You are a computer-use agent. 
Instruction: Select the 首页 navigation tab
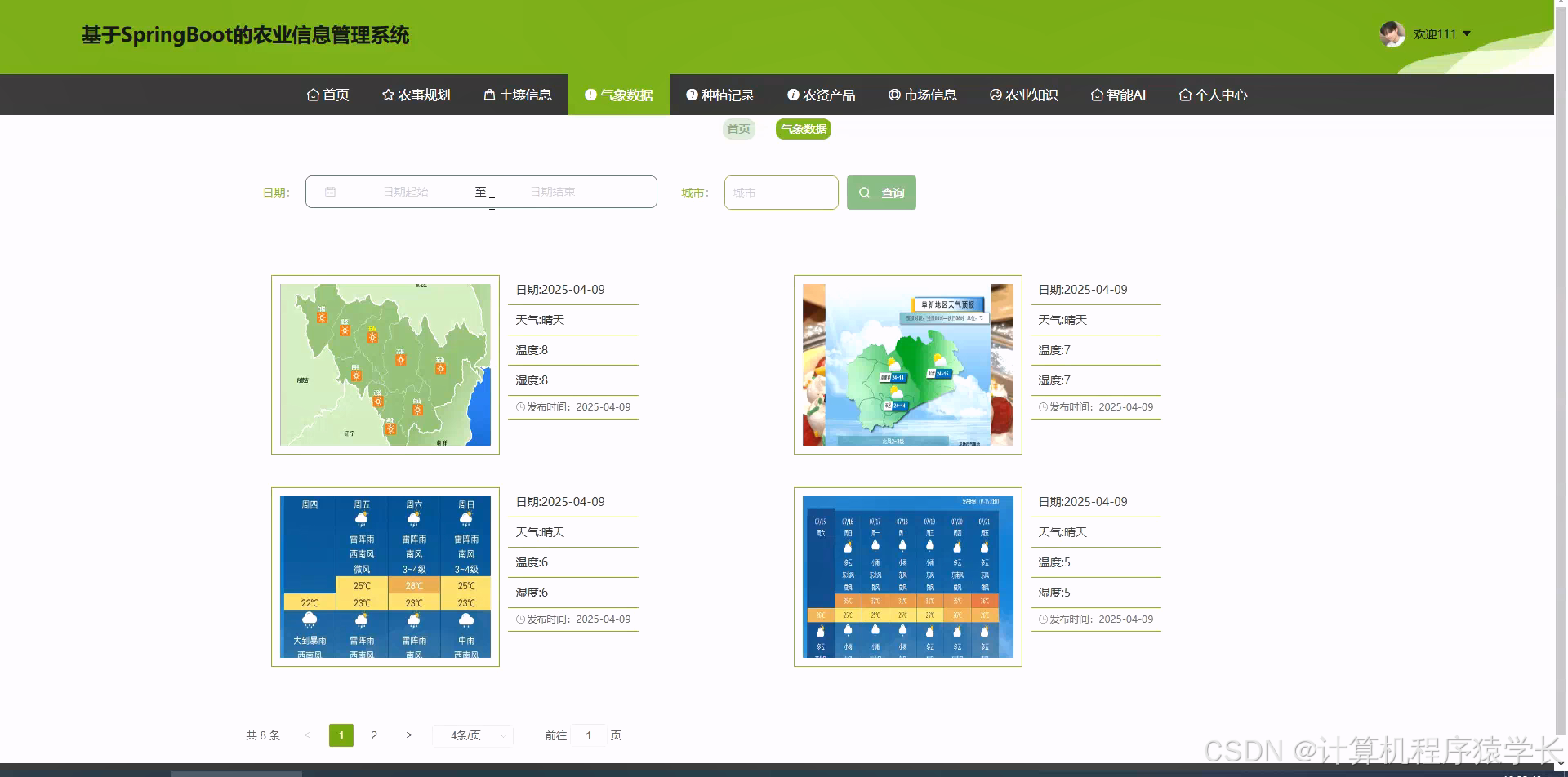click(x=327, y=95)
